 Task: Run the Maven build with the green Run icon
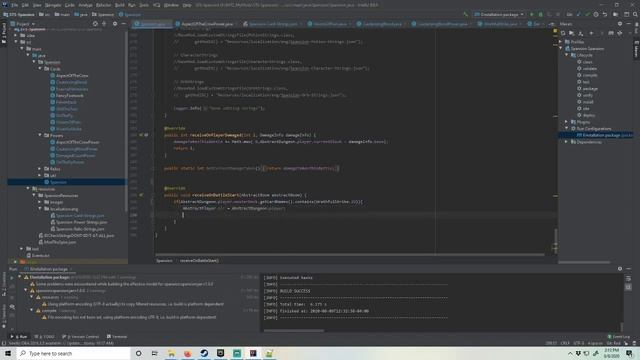pyautogui.click(x=531, y=14)
